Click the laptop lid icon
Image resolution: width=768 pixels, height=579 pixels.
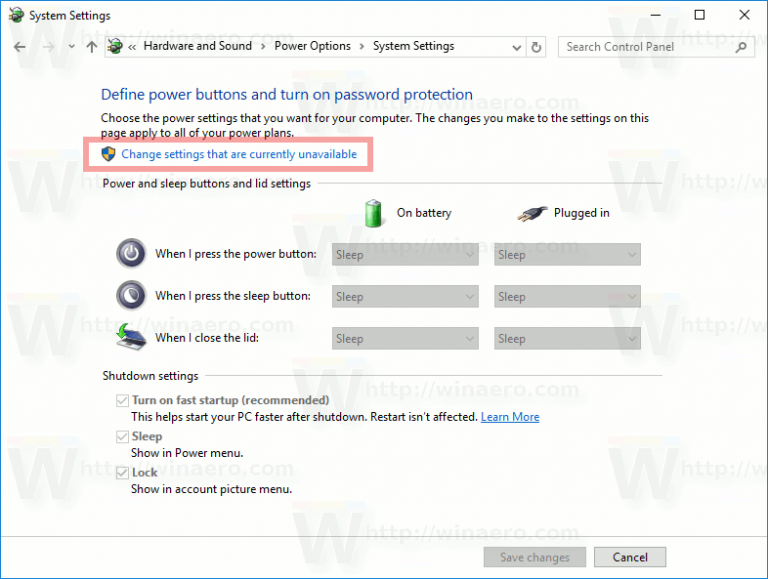pyautogui.click(x=131, y=337)
